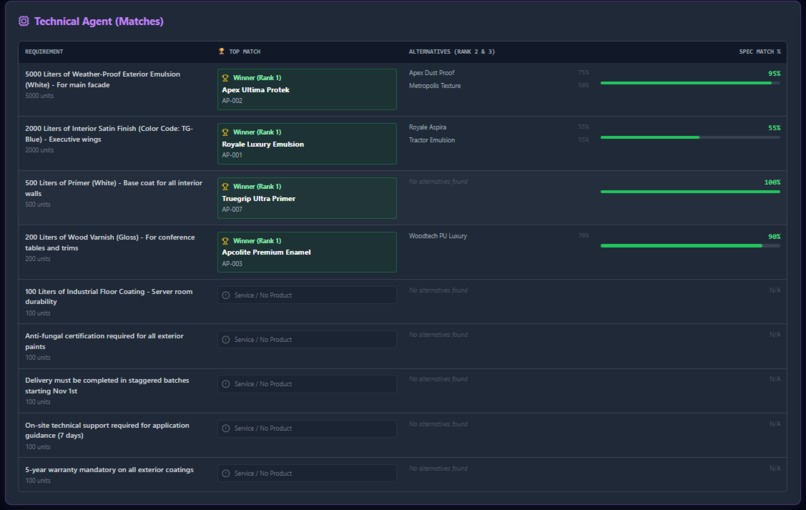This screenshot has height=510, width=806.
Task: Select the Metropolis Texture alternative
Action: (x=435, y=86)
